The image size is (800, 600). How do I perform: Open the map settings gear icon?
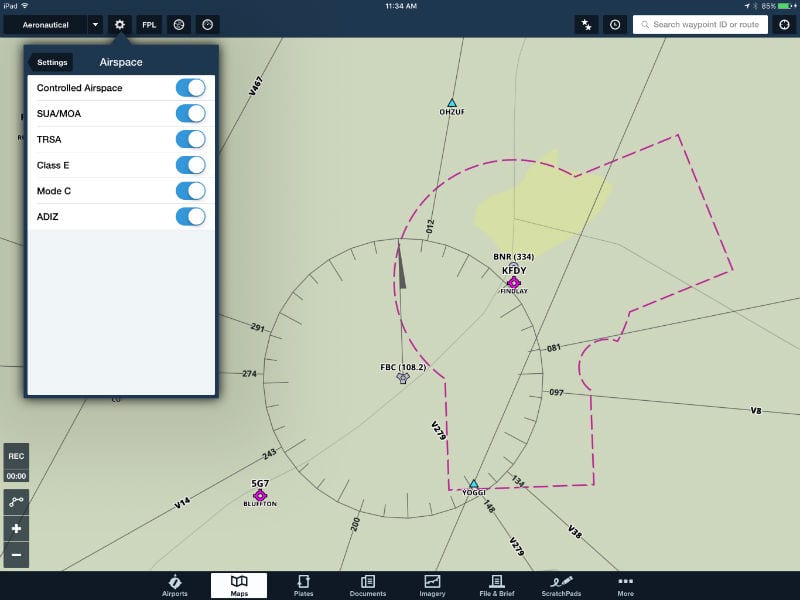[121, 24]
